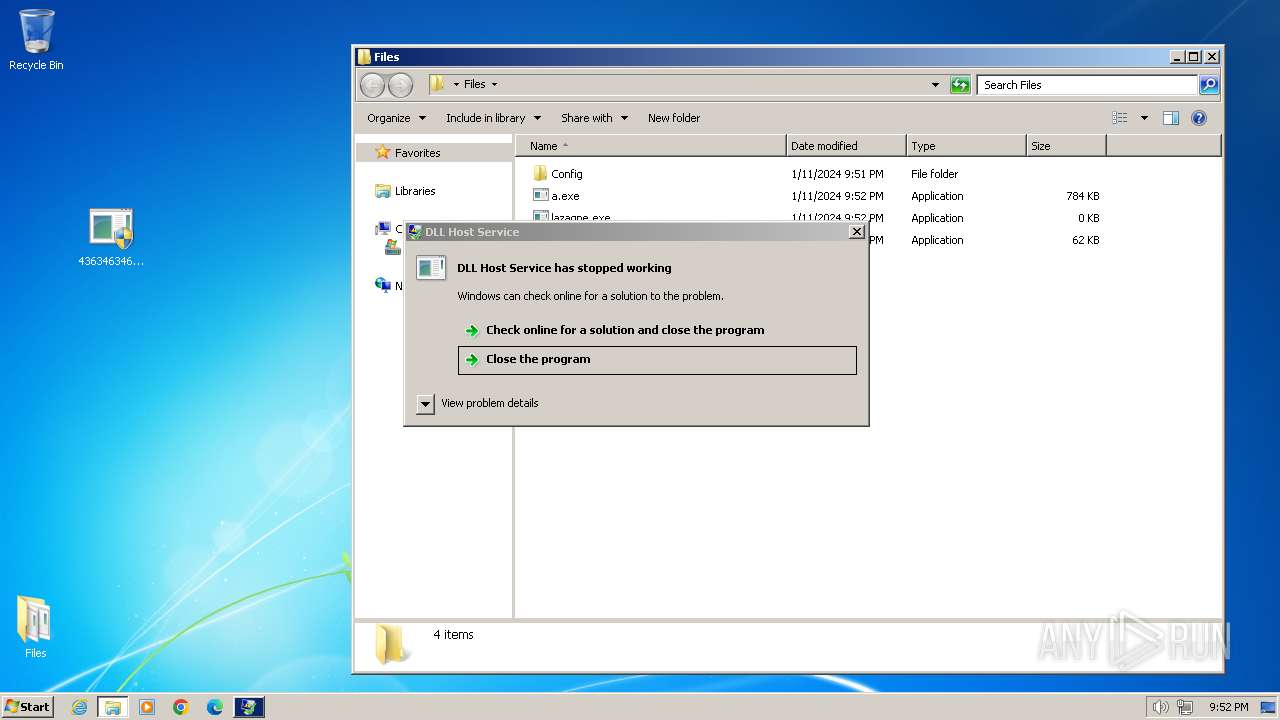Image resolution: width=1280 pixels, height=720 pixels.
Task: Click the DLL Host Service taskbar item
Action: [x=249, y=707]
